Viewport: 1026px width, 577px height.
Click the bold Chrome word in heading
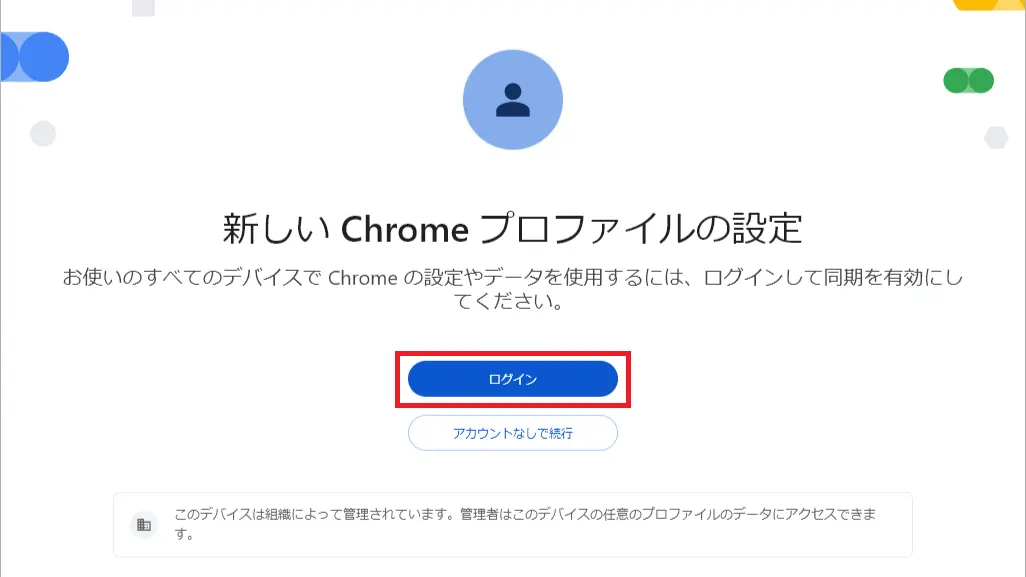(x=404, y=229)
